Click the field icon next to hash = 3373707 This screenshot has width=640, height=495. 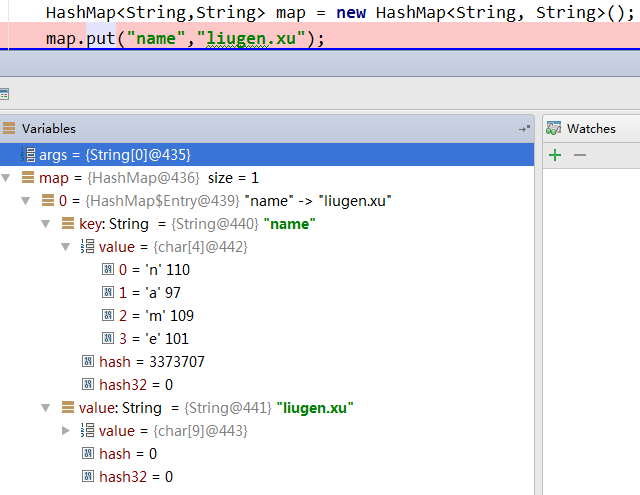(88, 362)
